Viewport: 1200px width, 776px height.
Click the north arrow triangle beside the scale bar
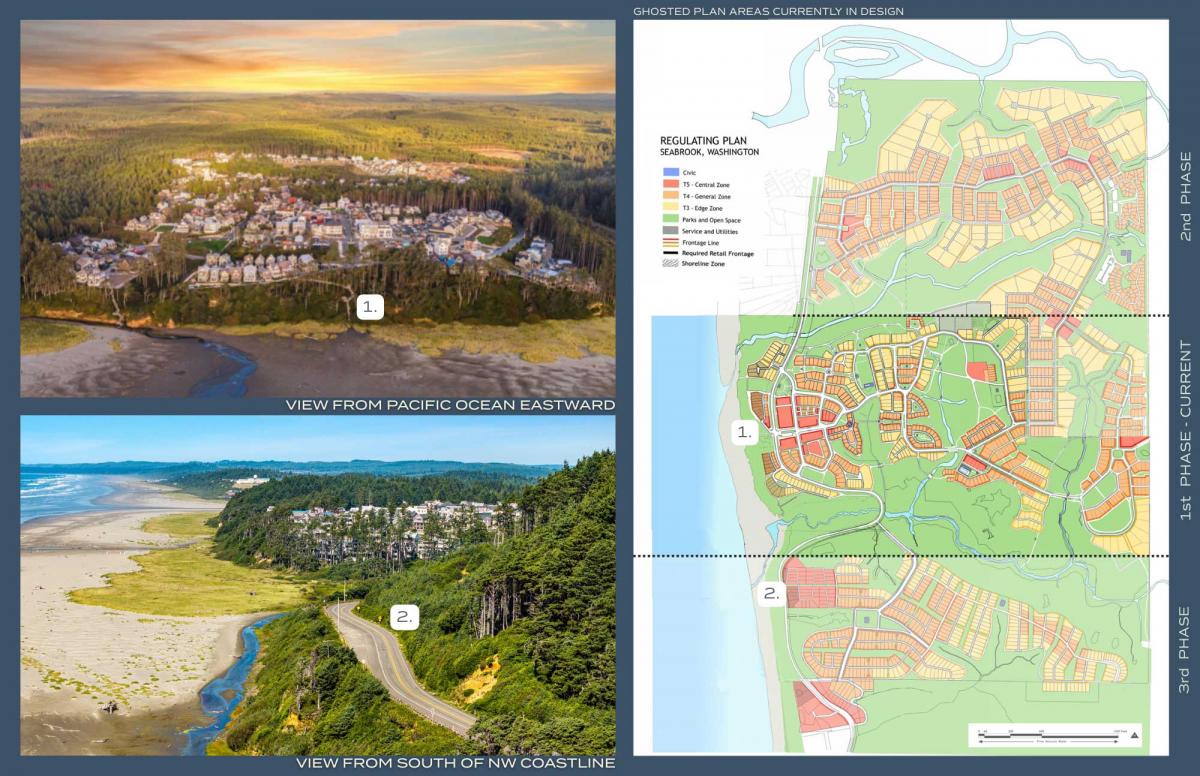pyautogui.click(x=1133, y=736)
